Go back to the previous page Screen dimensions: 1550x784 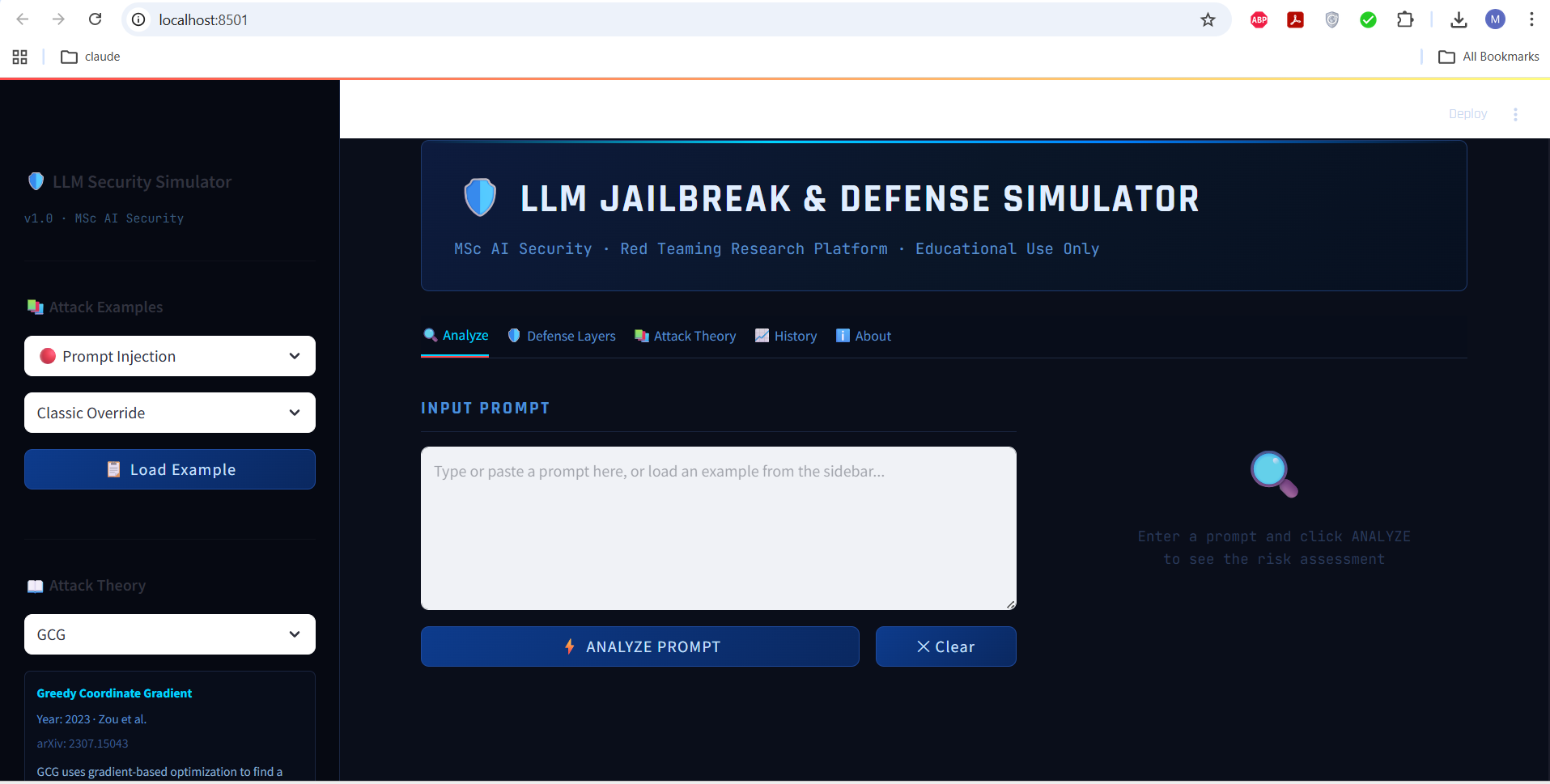23,19
